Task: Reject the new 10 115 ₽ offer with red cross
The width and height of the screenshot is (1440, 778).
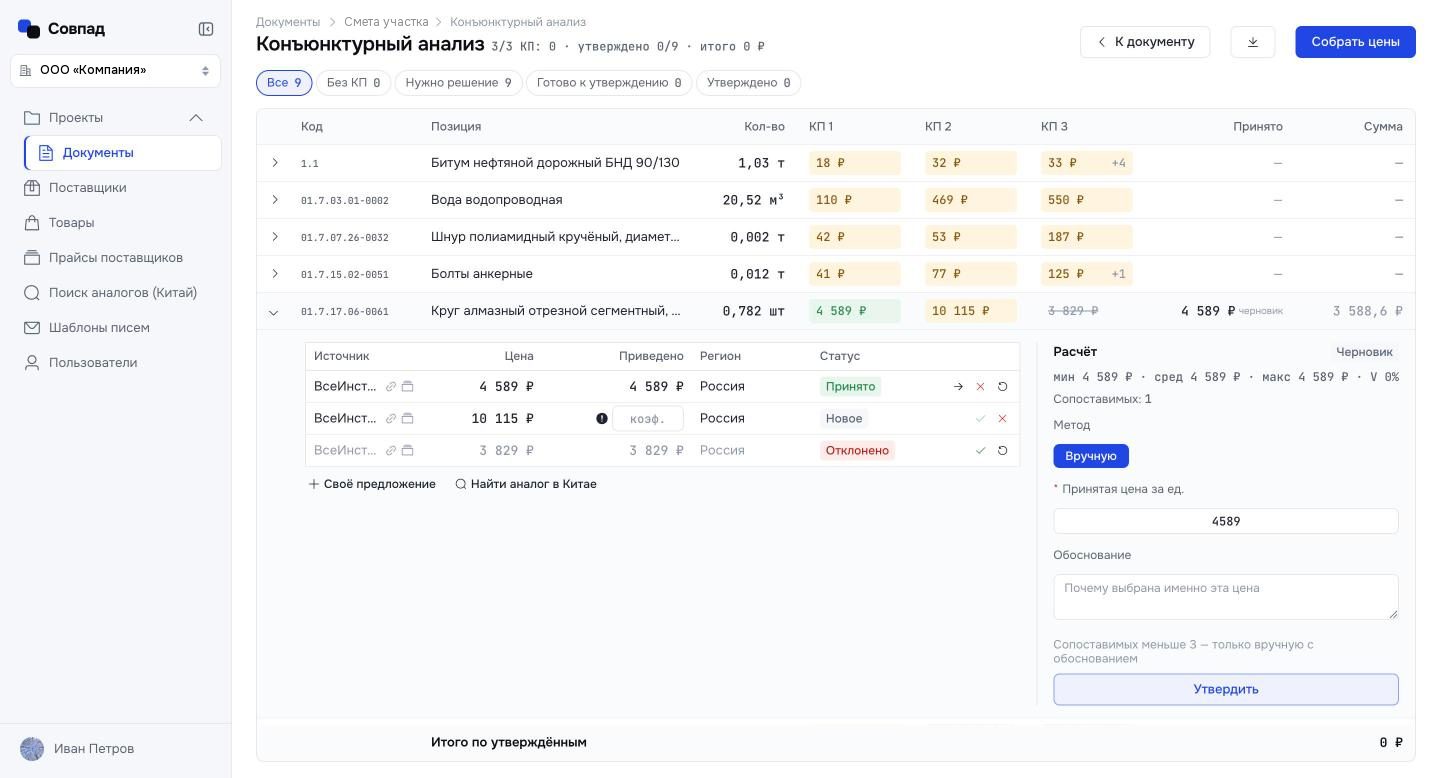Action: [1002, 418]
